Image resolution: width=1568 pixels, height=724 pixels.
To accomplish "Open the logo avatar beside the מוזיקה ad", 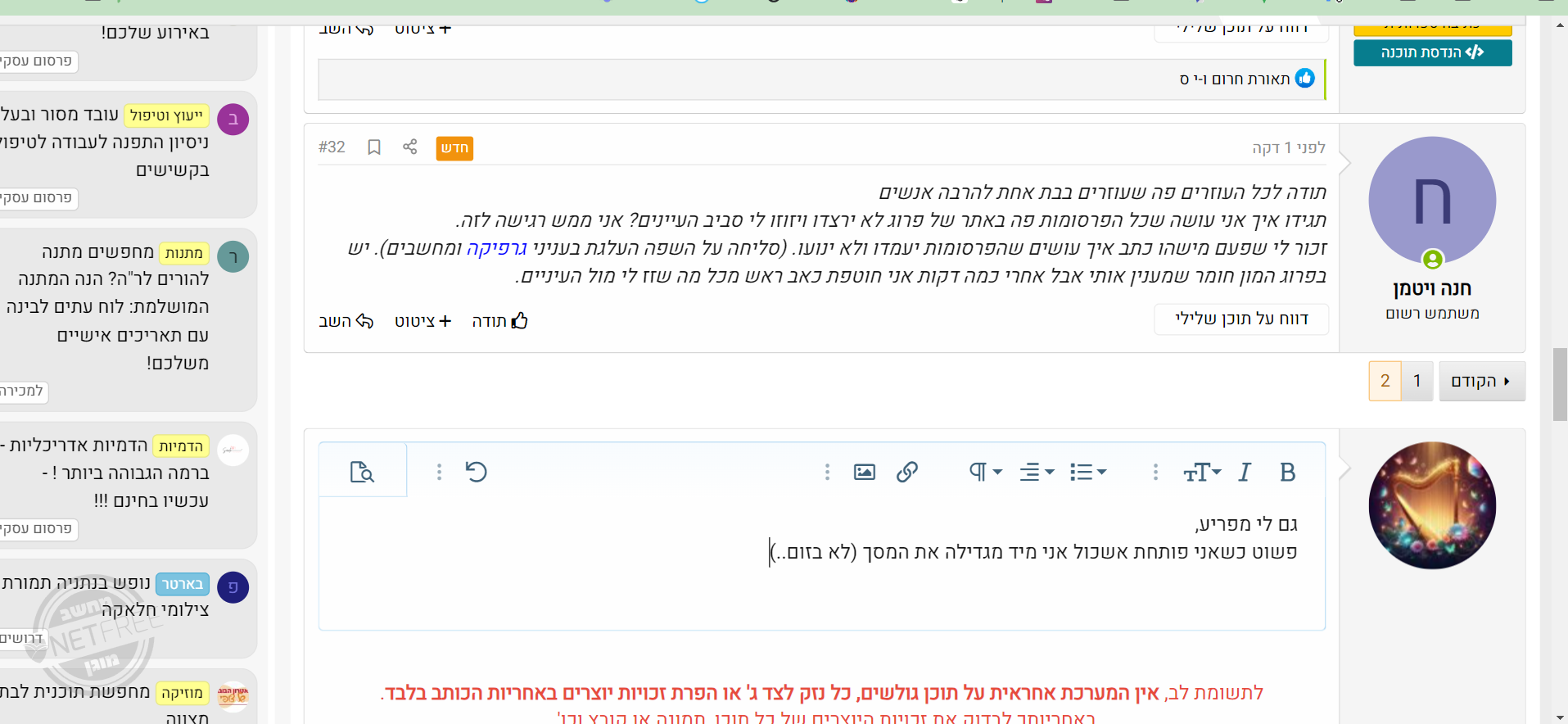I will [233, 697].
